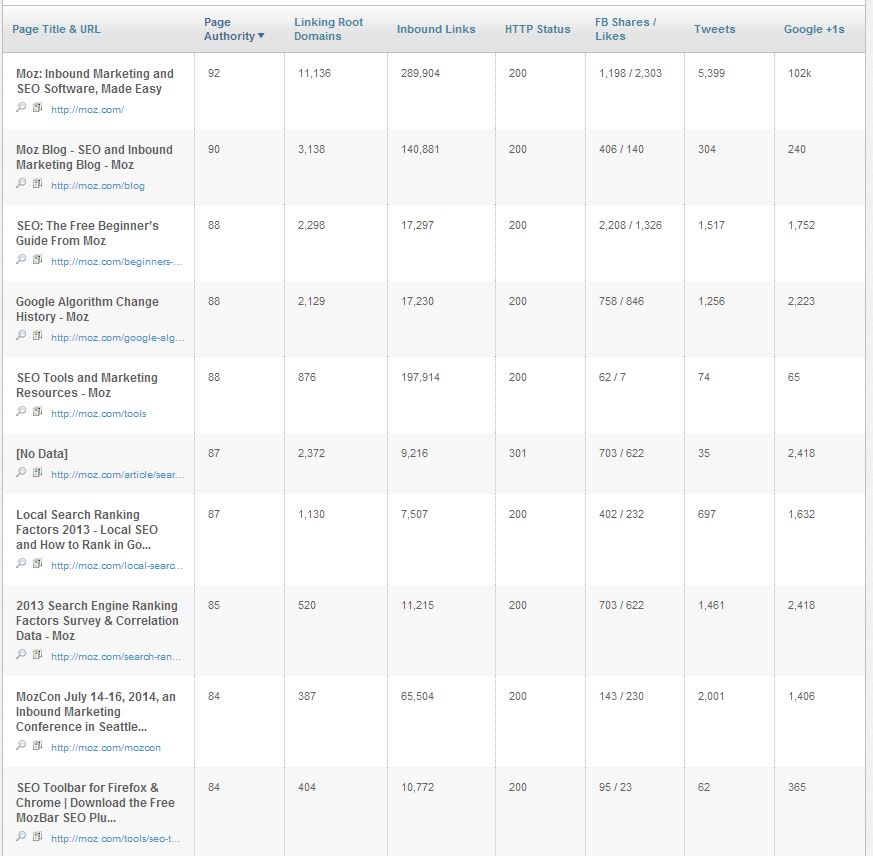This screenshot has width=873, height=856.
Task: Open the http://moz.com/ link
Action: (x=87, y=110)
